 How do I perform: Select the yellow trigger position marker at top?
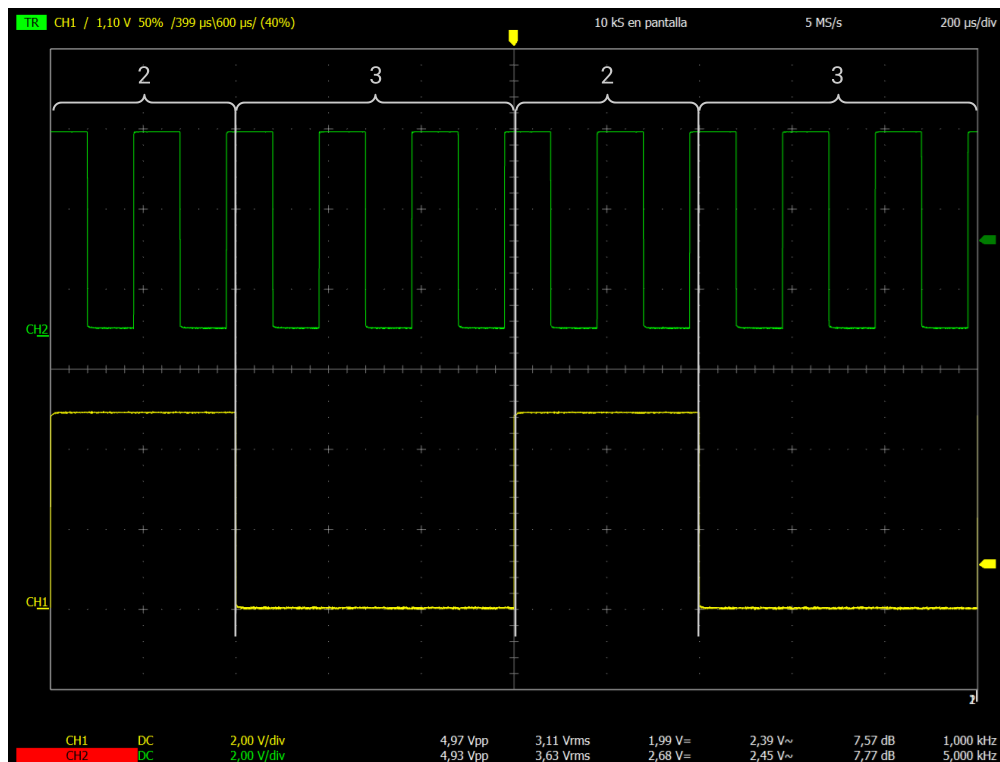tap(513, 38)
